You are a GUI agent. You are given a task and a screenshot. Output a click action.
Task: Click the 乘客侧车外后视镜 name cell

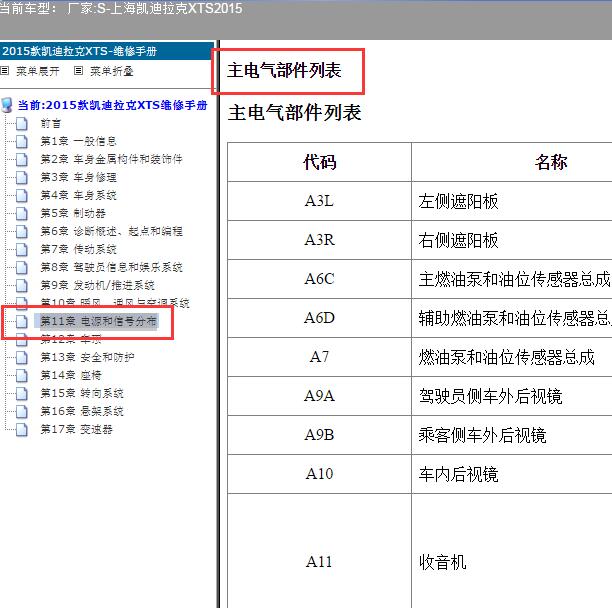pyautogui.click(x=512, y=435)
